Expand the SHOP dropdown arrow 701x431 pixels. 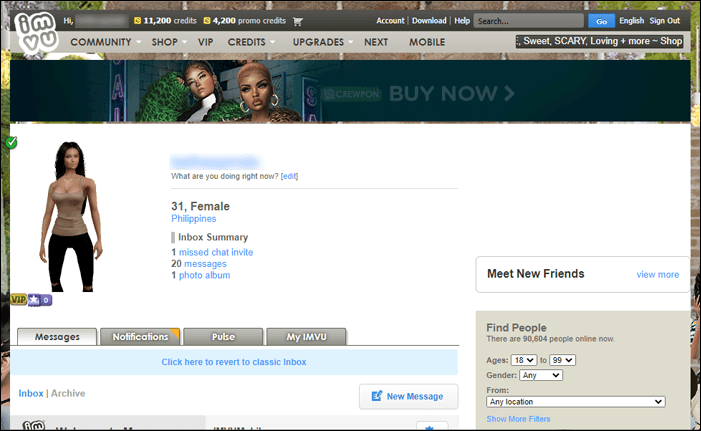click(184, 42)
